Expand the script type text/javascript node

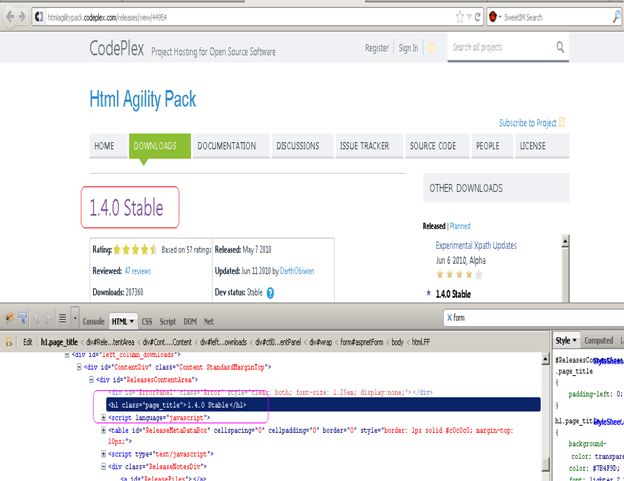point(103,454)
